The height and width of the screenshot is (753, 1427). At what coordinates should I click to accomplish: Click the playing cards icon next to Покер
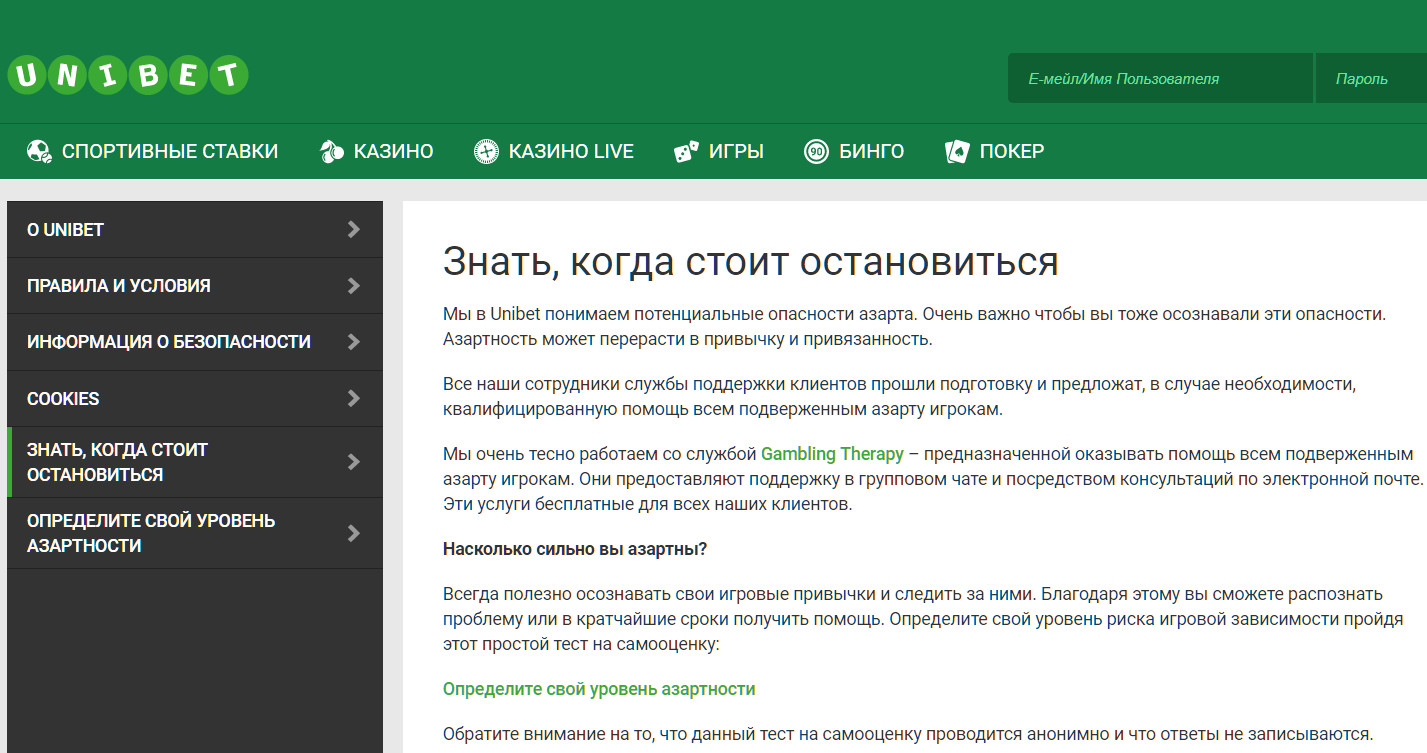click(x=957, y=150)
